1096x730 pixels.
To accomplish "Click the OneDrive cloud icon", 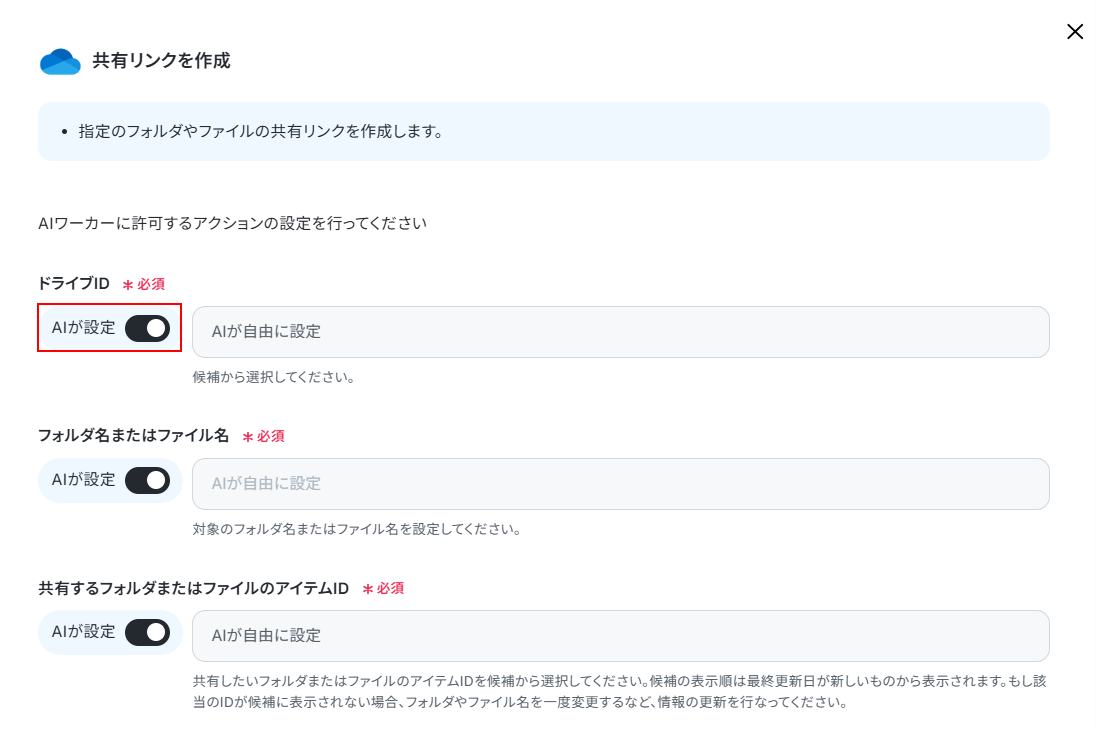I will (x=60, y=62).
